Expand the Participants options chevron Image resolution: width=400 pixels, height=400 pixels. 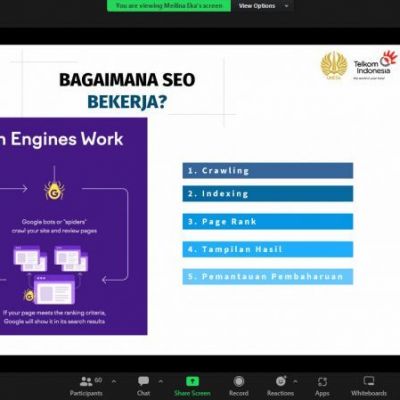[114, 381]
